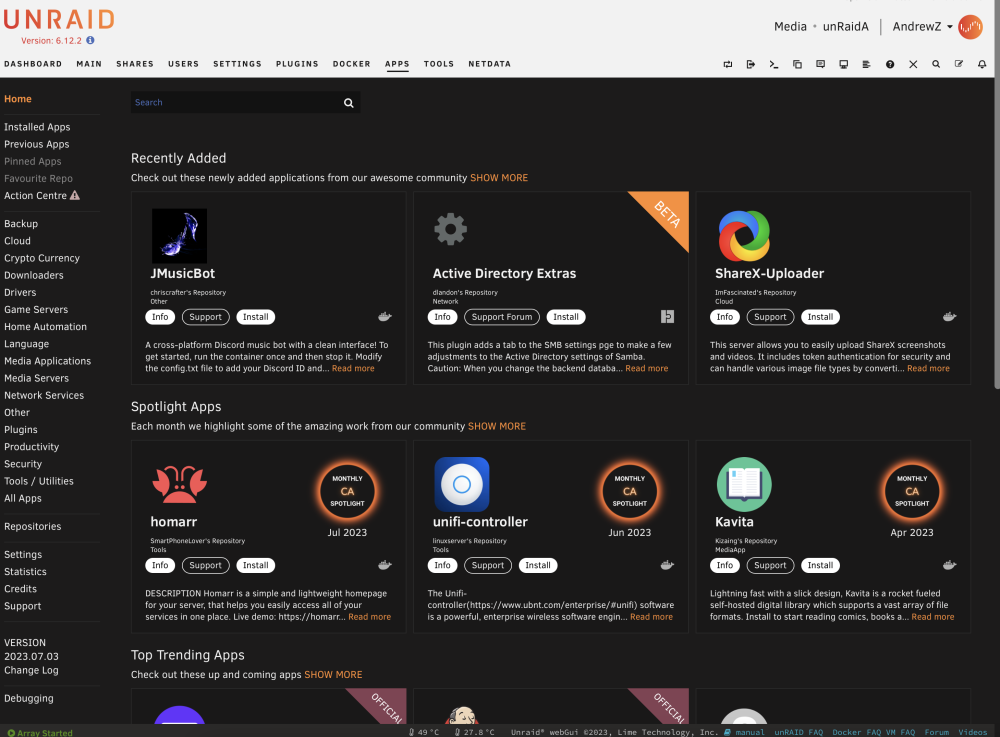Open Support Forum for Active Directory Extras

[502, 317]
